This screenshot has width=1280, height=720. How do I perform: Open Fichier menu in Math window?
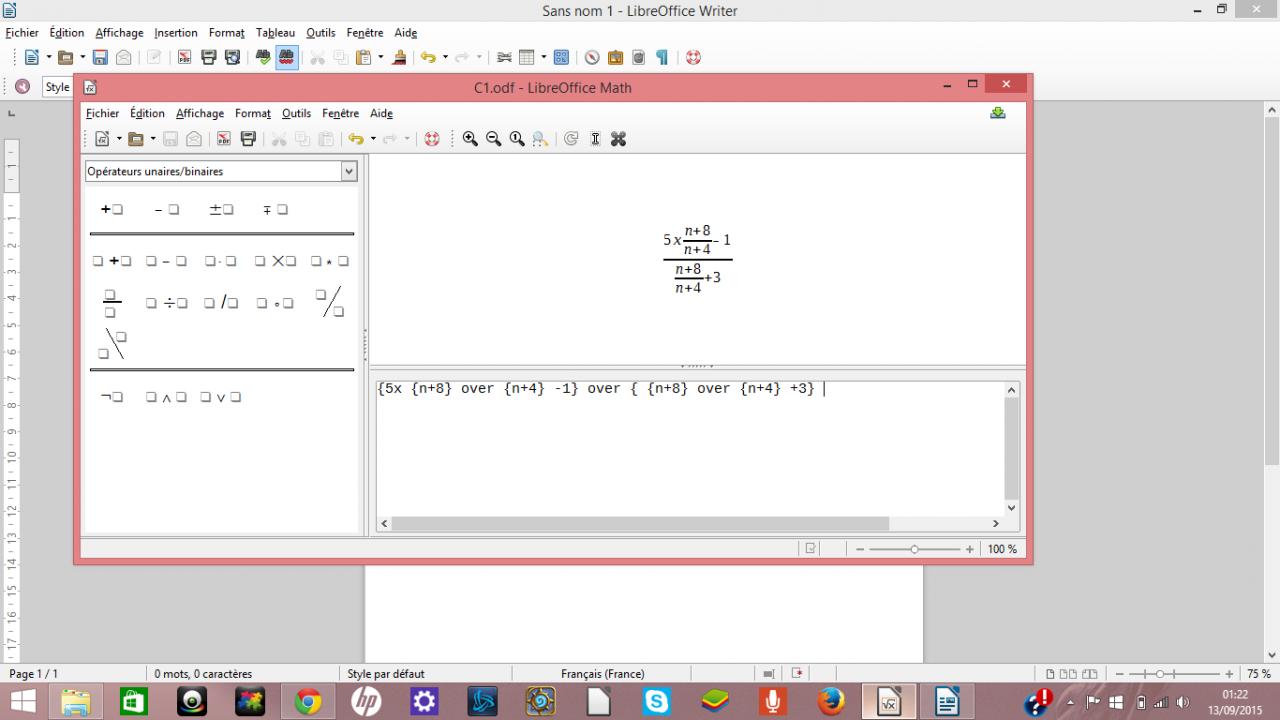coord(102,113)
